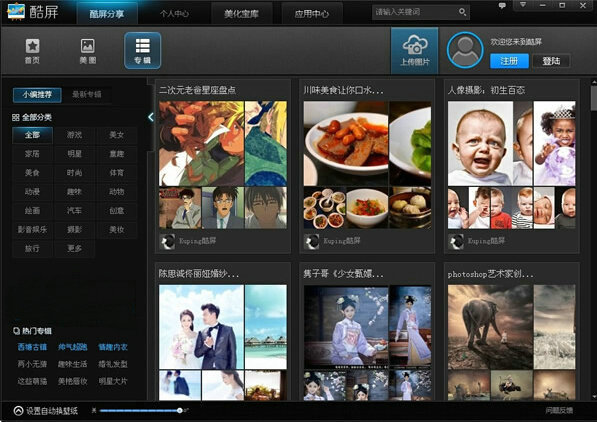
Task: Click the 登陆 login button
Action: click(551, 61)
